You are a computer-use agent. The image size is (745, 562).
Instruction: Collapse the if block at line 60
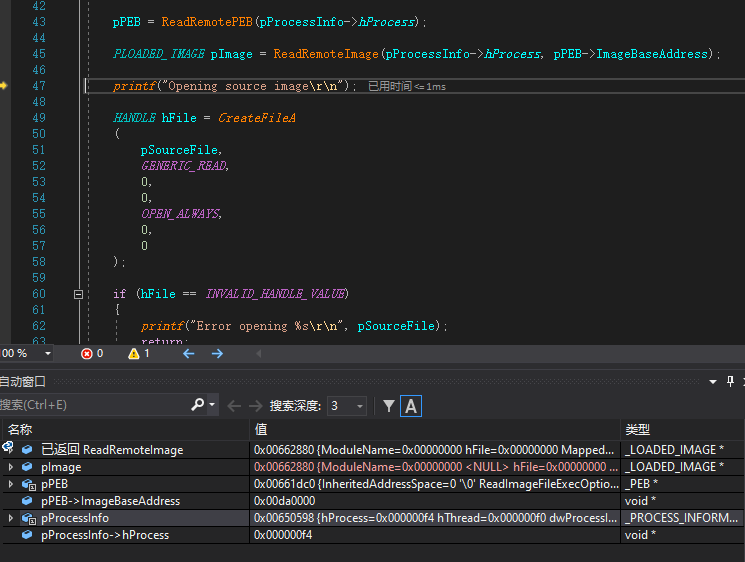click(x=78, y=295)
